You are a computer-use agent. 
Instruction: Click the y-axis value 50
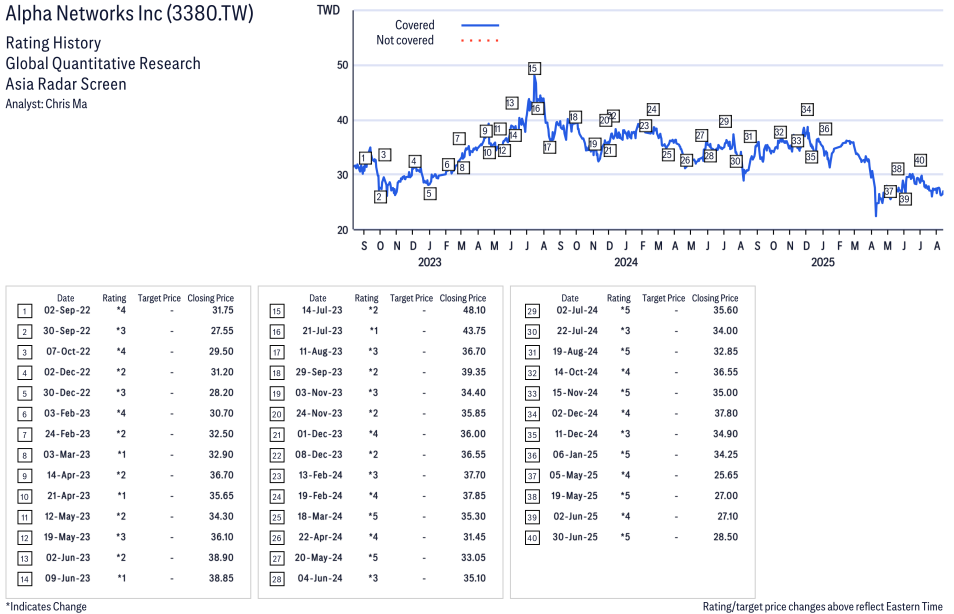(x=343, y=65)
